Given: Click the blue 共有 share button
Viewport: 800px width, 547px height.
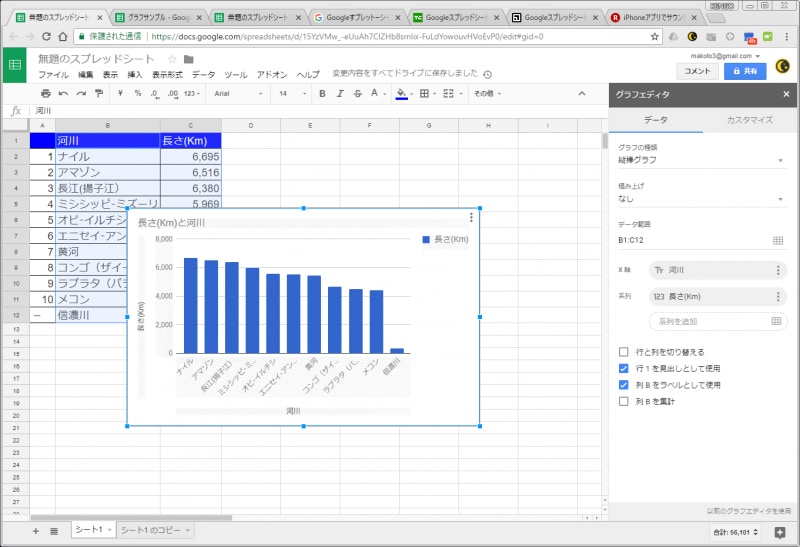Looking at the screenshot, I should 744,71.
